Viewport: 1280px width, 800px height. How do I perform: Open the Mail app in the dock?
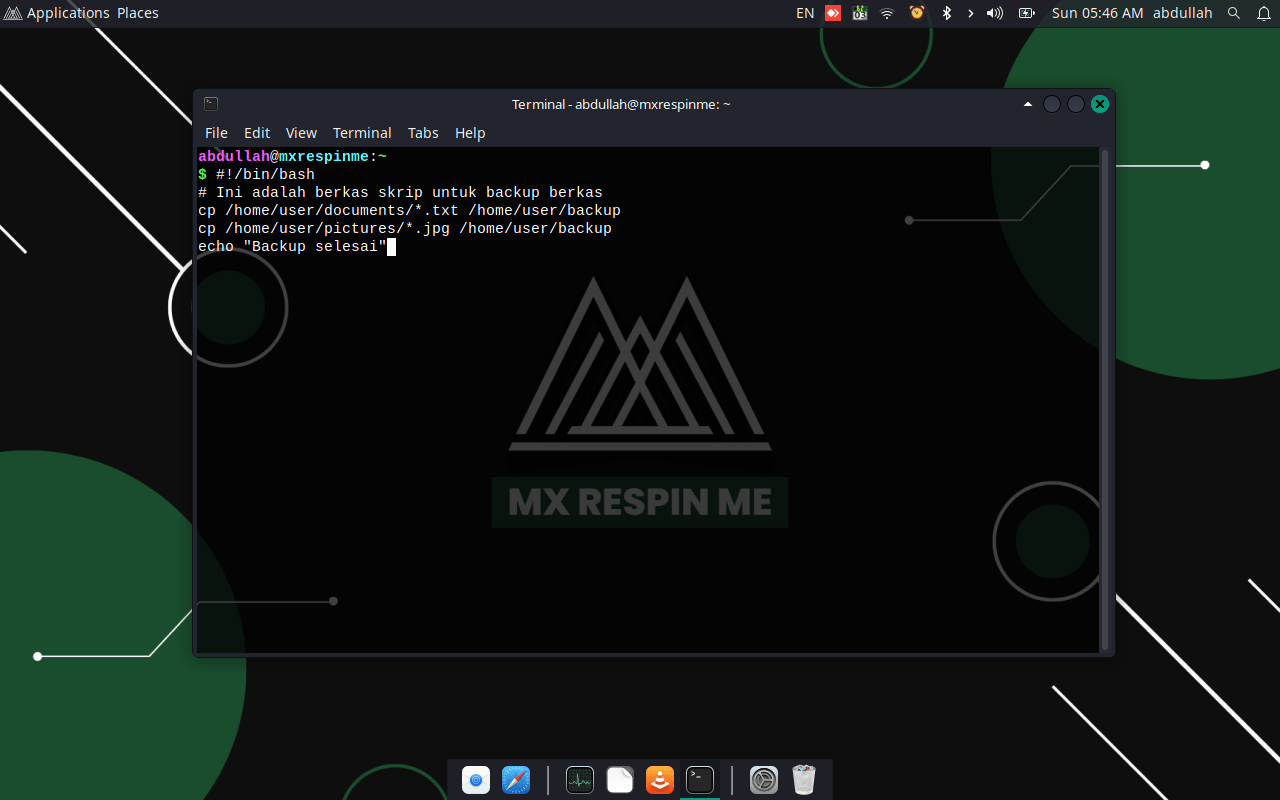coord(476,779)
